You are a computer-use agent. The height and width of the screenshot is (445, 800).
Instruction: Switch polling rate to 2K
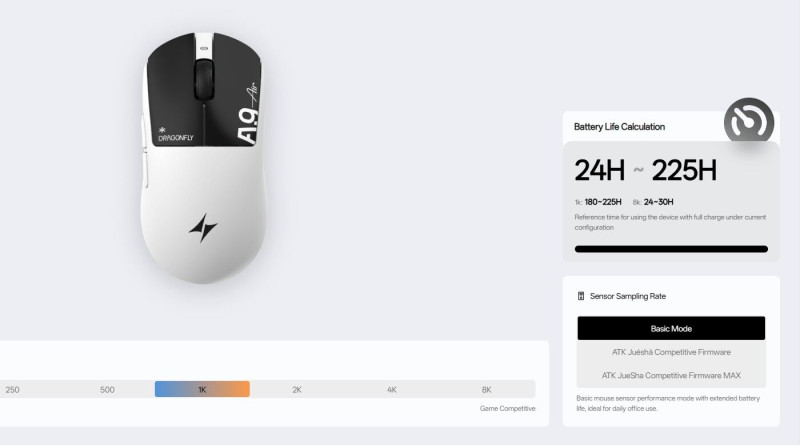click(297, 389)
